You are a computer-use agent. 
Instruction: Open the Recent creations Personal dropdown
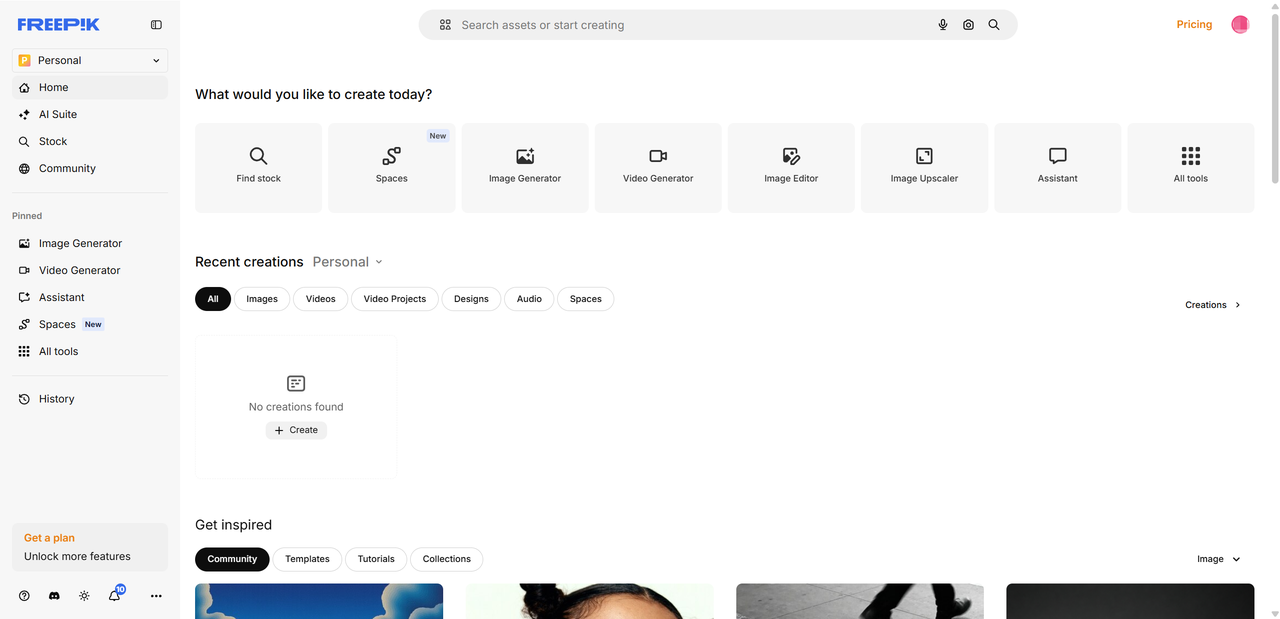(x=347, y=262)
